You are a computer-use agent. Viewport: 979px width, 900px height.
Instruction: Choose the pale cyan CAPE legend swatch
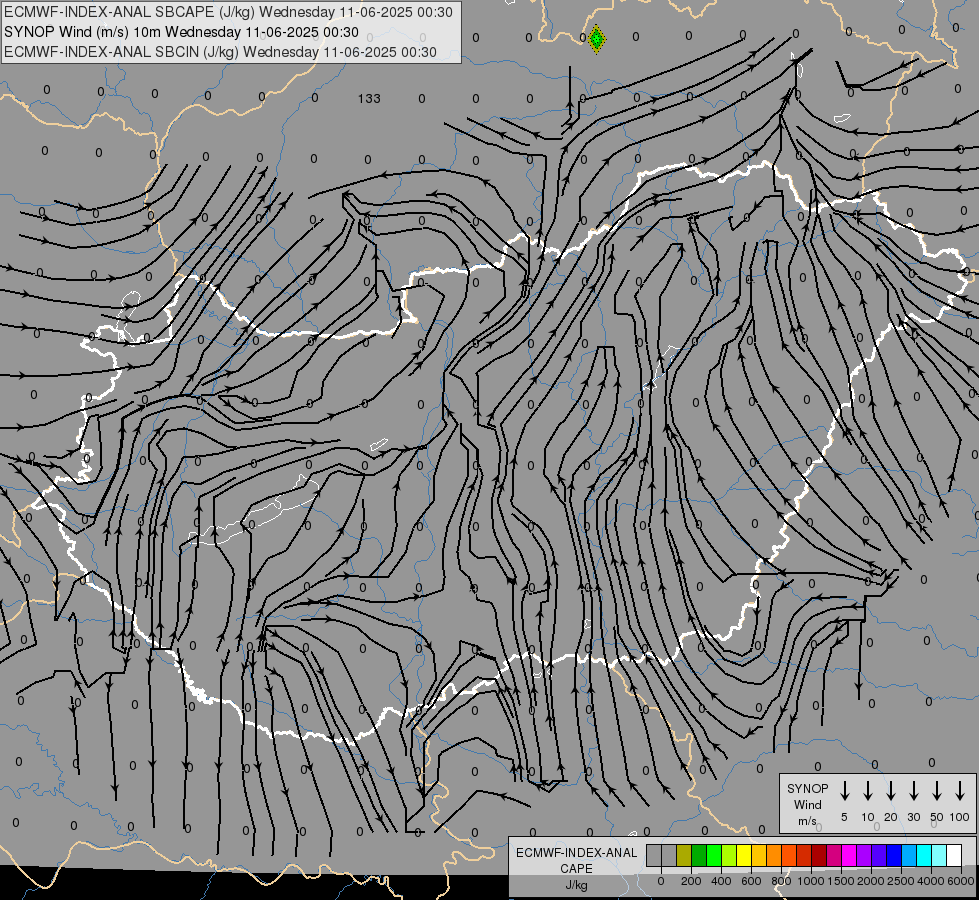click(938, 855)
